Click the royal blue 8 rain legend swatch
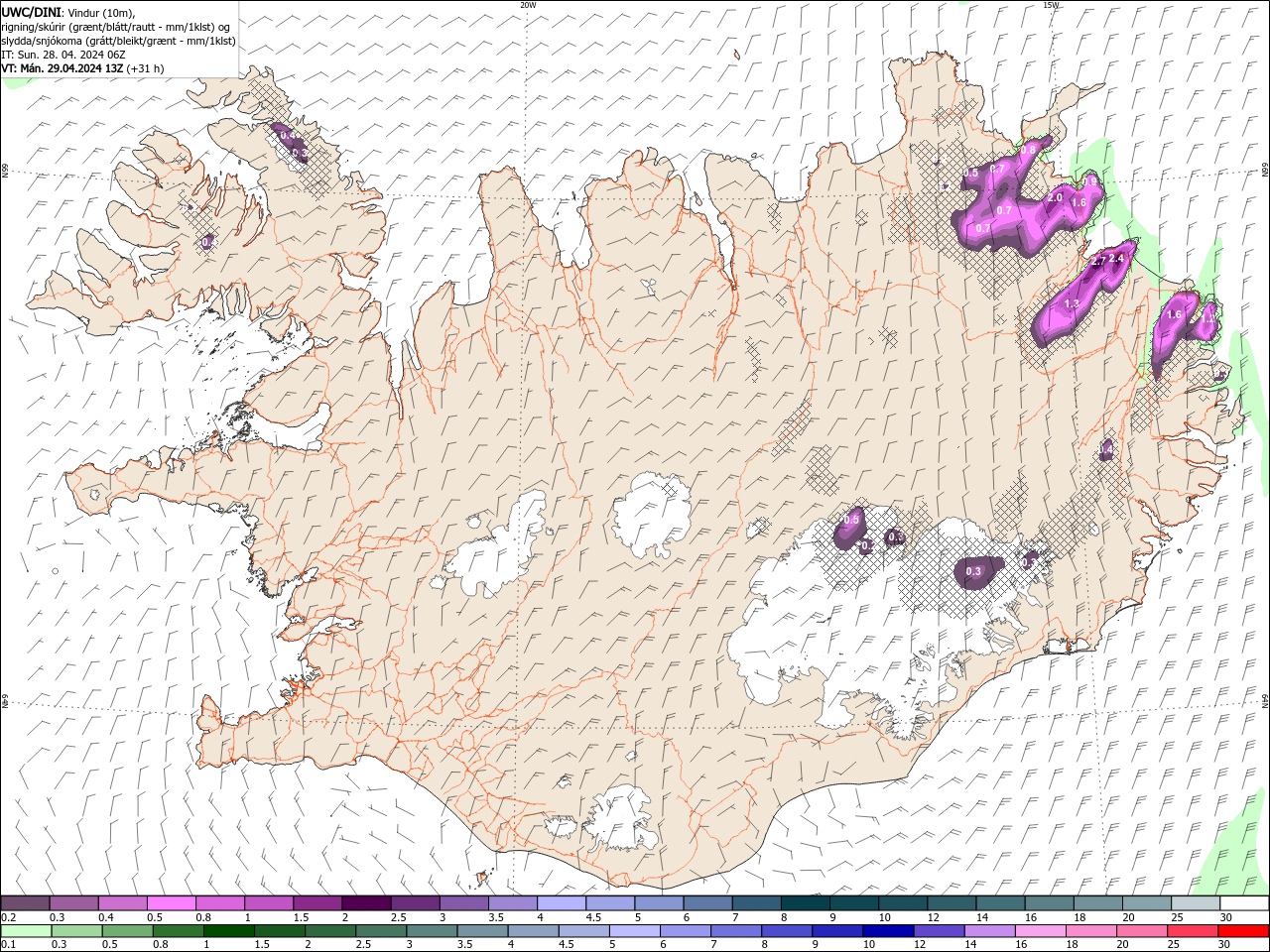Viewport: 1270px width, 952px height. click(x=786, y=931)
